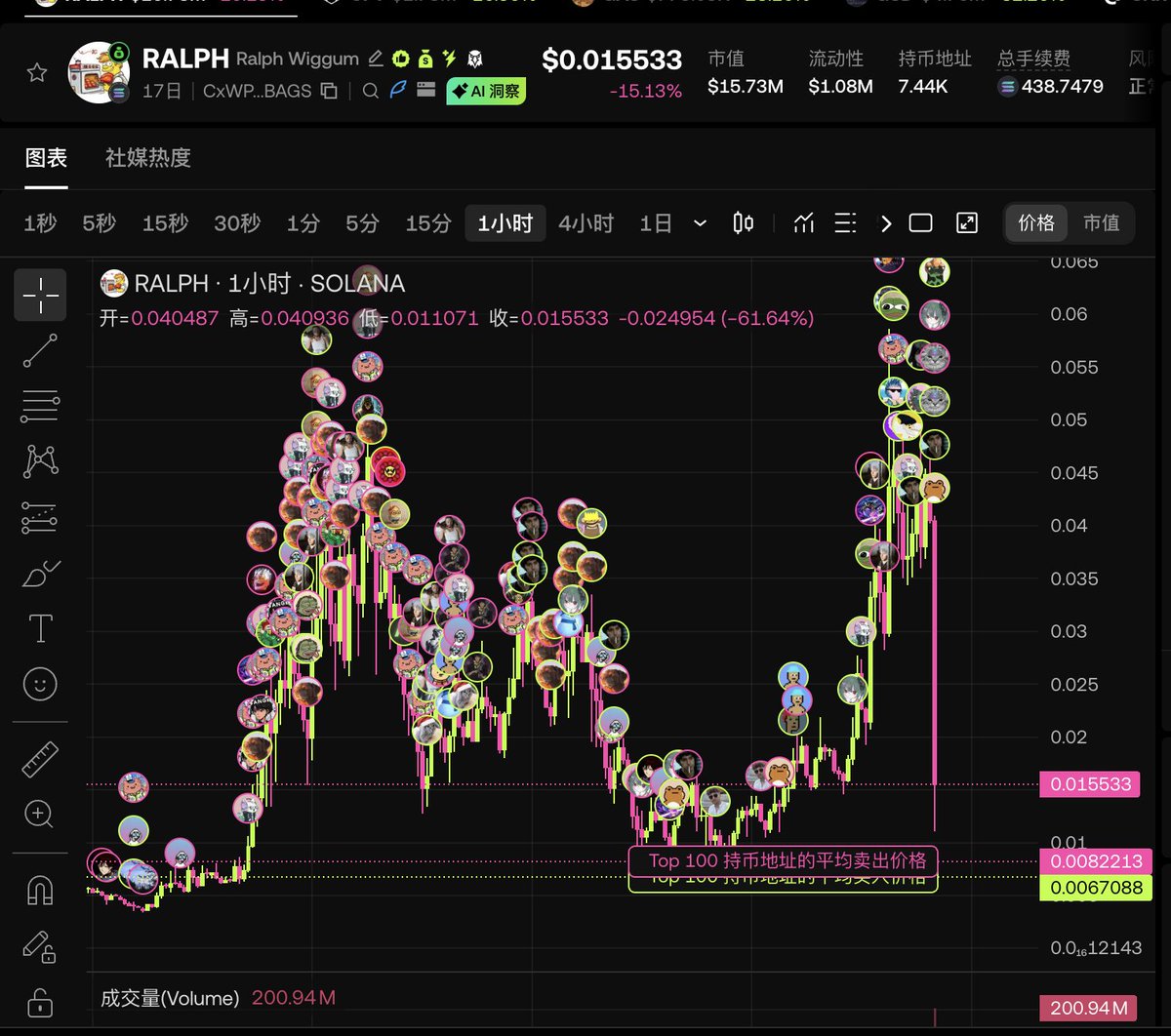Click the edit pencil next to Ralph Wiggum

pos(376,60)
